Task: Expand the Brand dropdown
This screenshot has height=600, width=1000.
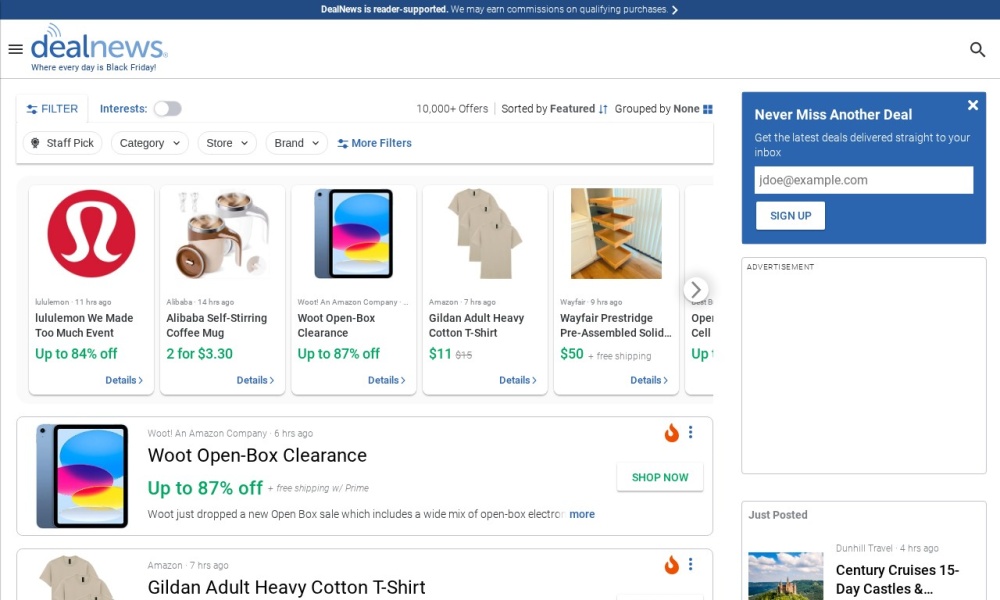Action: click(297, 143)
